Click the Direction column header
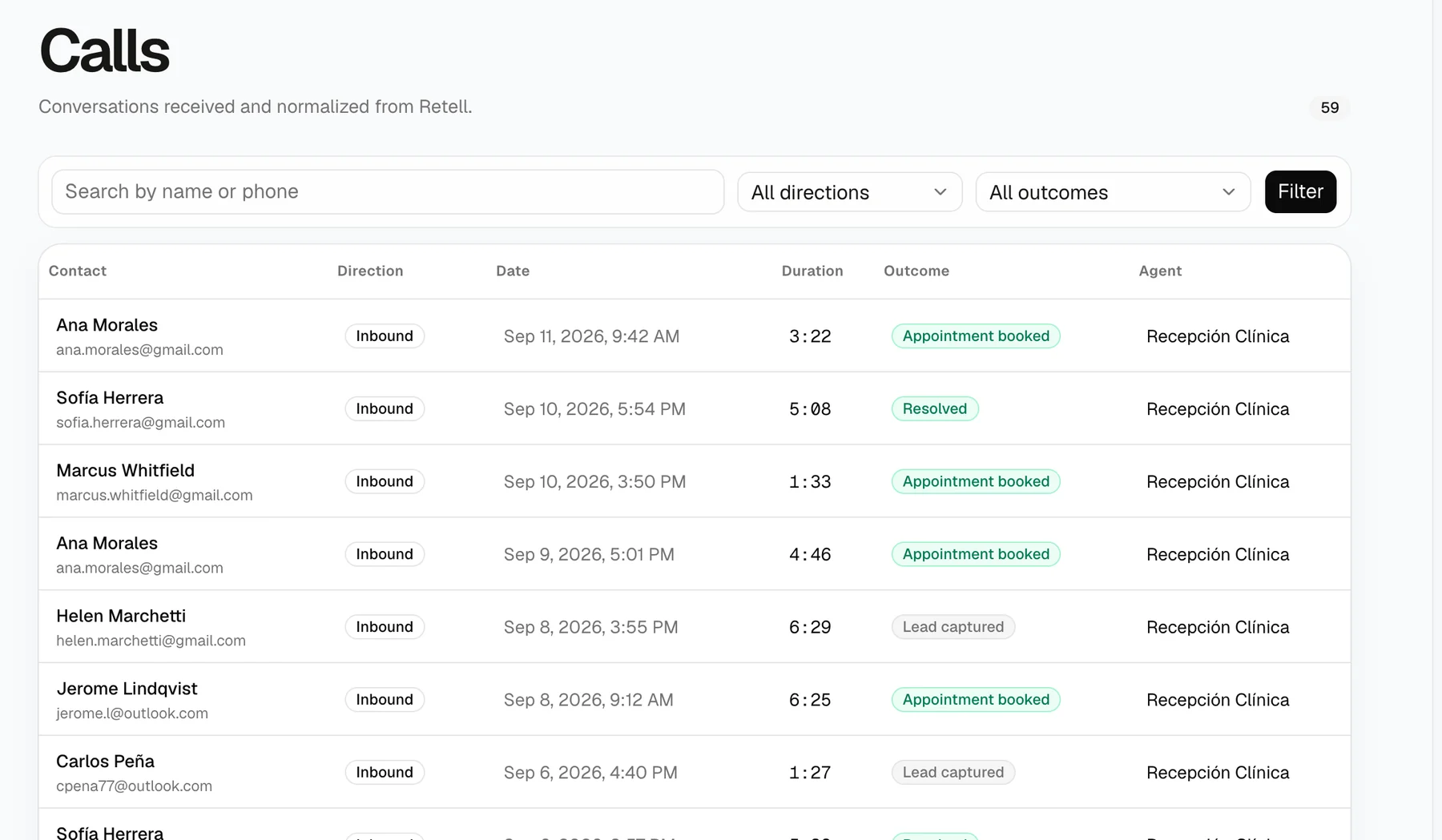The width and height of the screenshot is (1442, 840). point(370,271)
